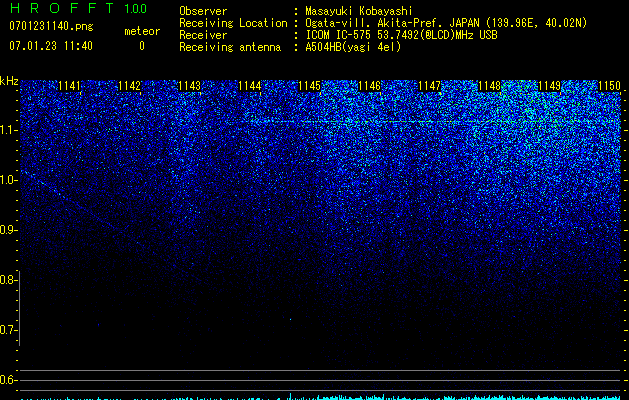Click the 1149 time marker

[550, 86]
